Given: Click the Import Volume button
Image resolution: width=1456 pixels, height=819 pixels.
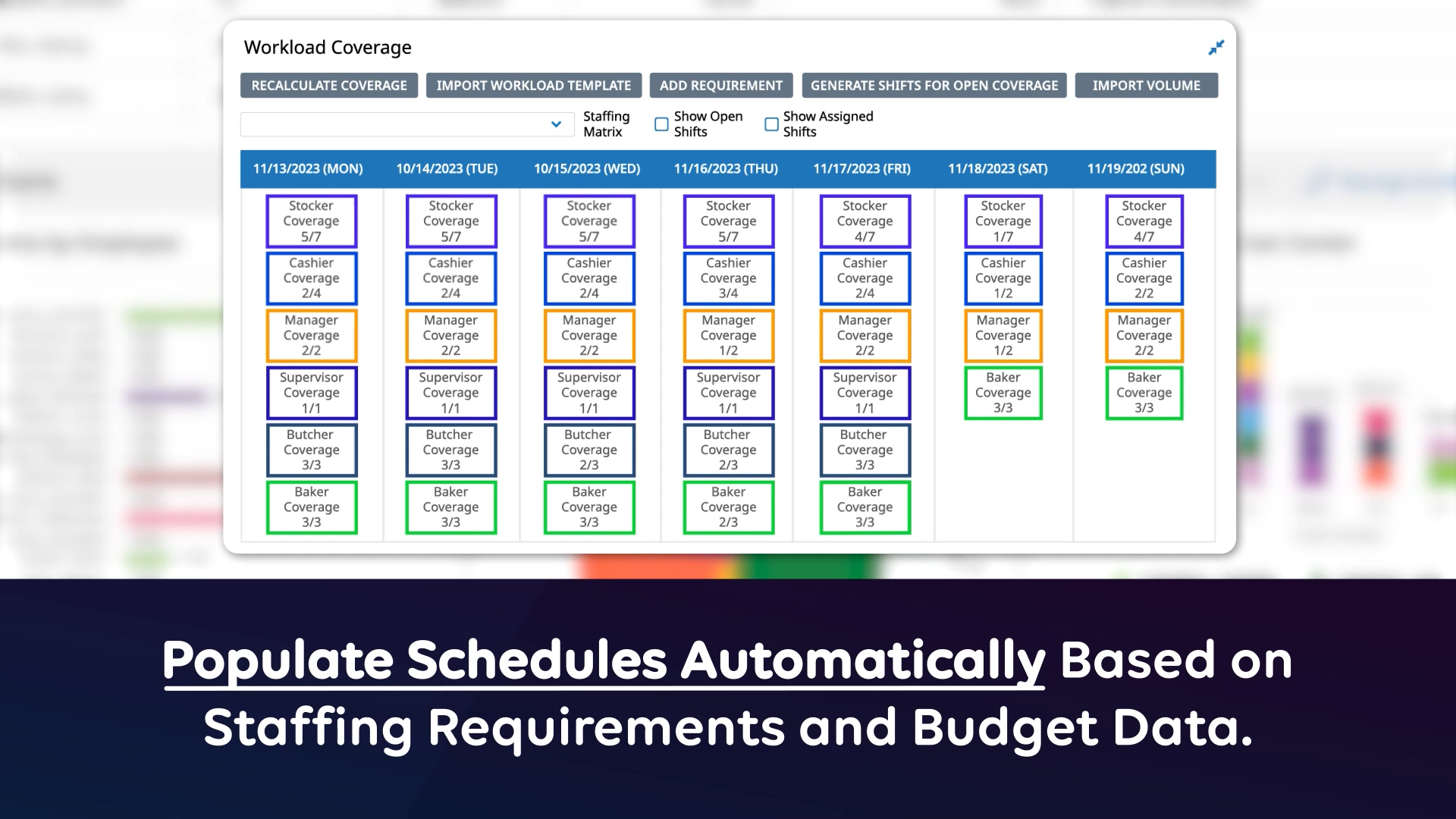Looking at the screenshot, I should pos(1146,86).
